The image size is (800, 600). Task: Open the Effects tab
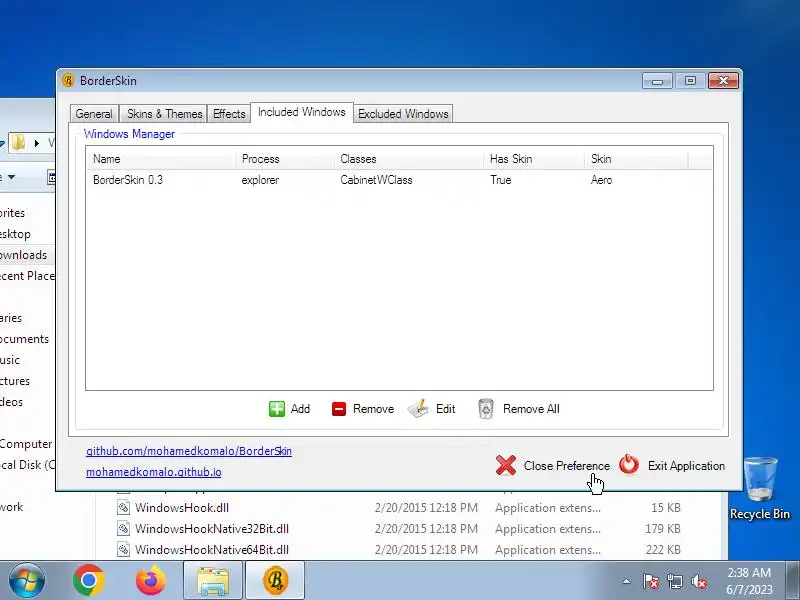click(x=229, y=114)
